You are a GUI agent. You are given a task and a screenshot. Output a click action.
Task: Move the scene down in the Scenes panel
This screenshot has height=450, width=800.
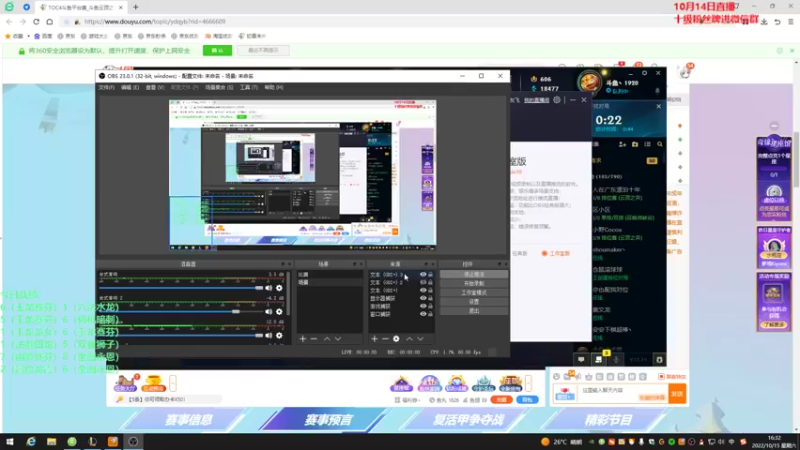coord(338,339)
